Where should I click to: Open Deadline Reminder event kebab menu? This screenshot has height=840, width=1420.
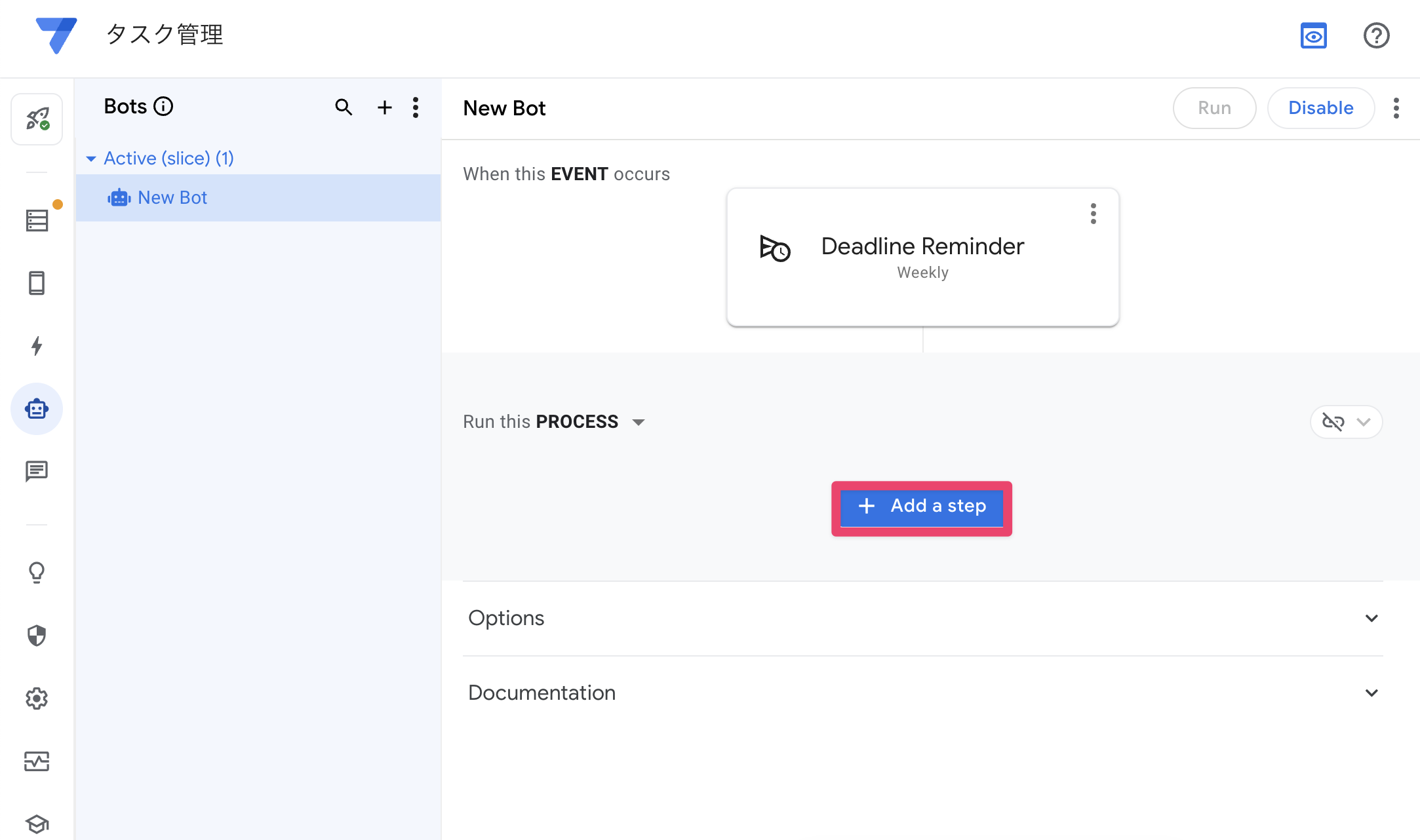click(1093, 214)
